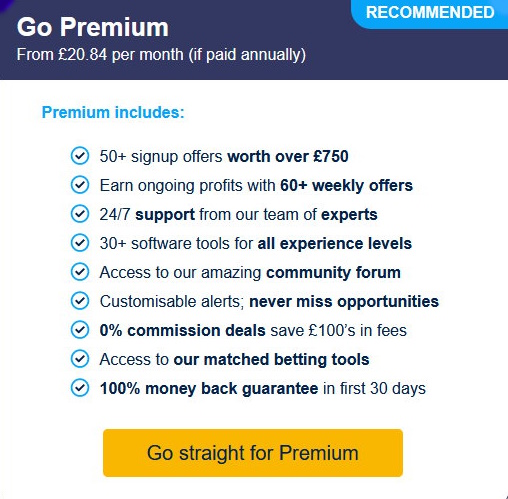Click the worth over £750 text
Image resolution: width=508 pixels, height=499 pixels.
288,156
